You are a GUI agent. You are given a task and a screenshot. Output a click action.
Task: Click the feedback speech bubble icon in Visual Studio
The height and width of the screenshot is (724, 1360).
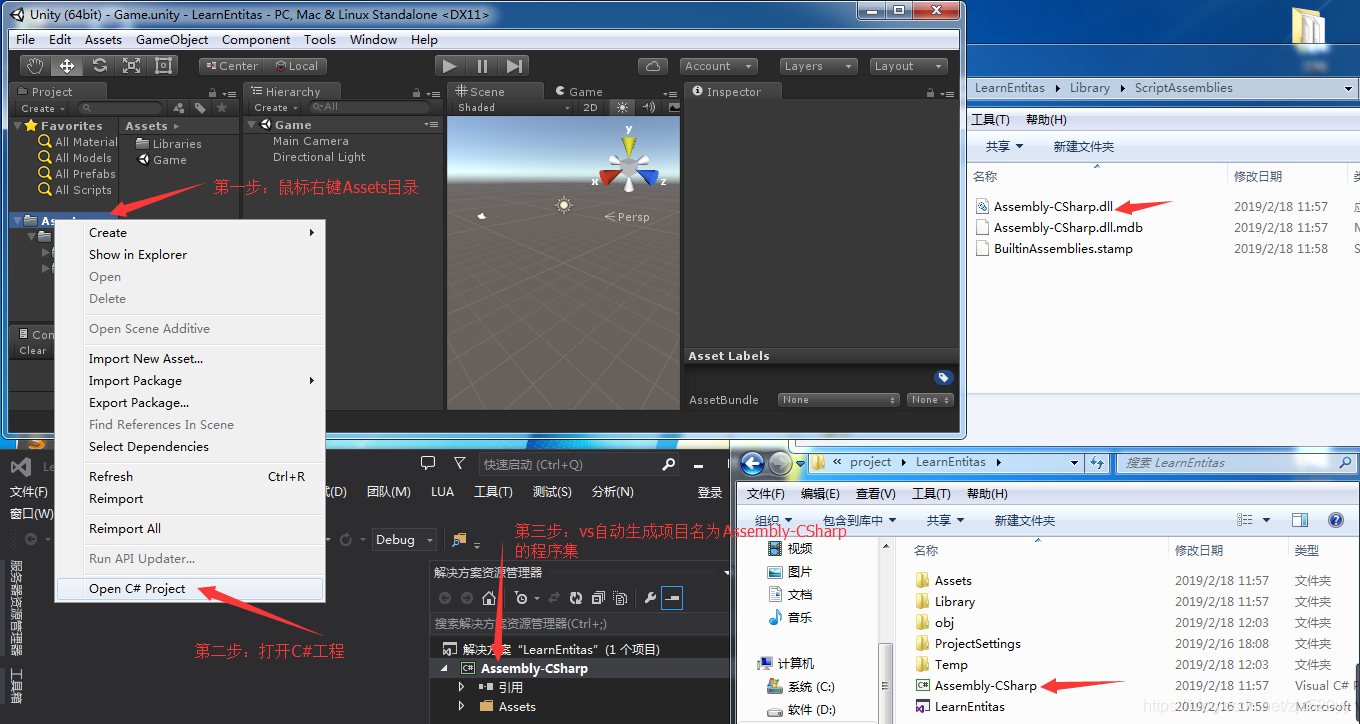[x=428, y=463]
